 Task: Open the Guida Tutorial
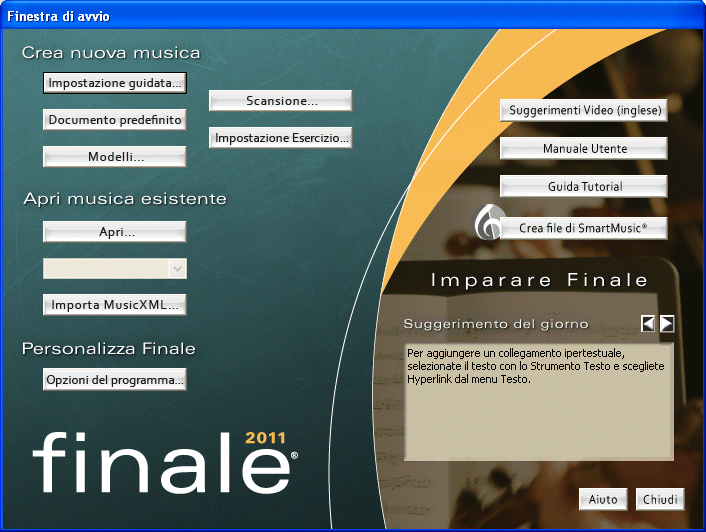click(584, 186)
